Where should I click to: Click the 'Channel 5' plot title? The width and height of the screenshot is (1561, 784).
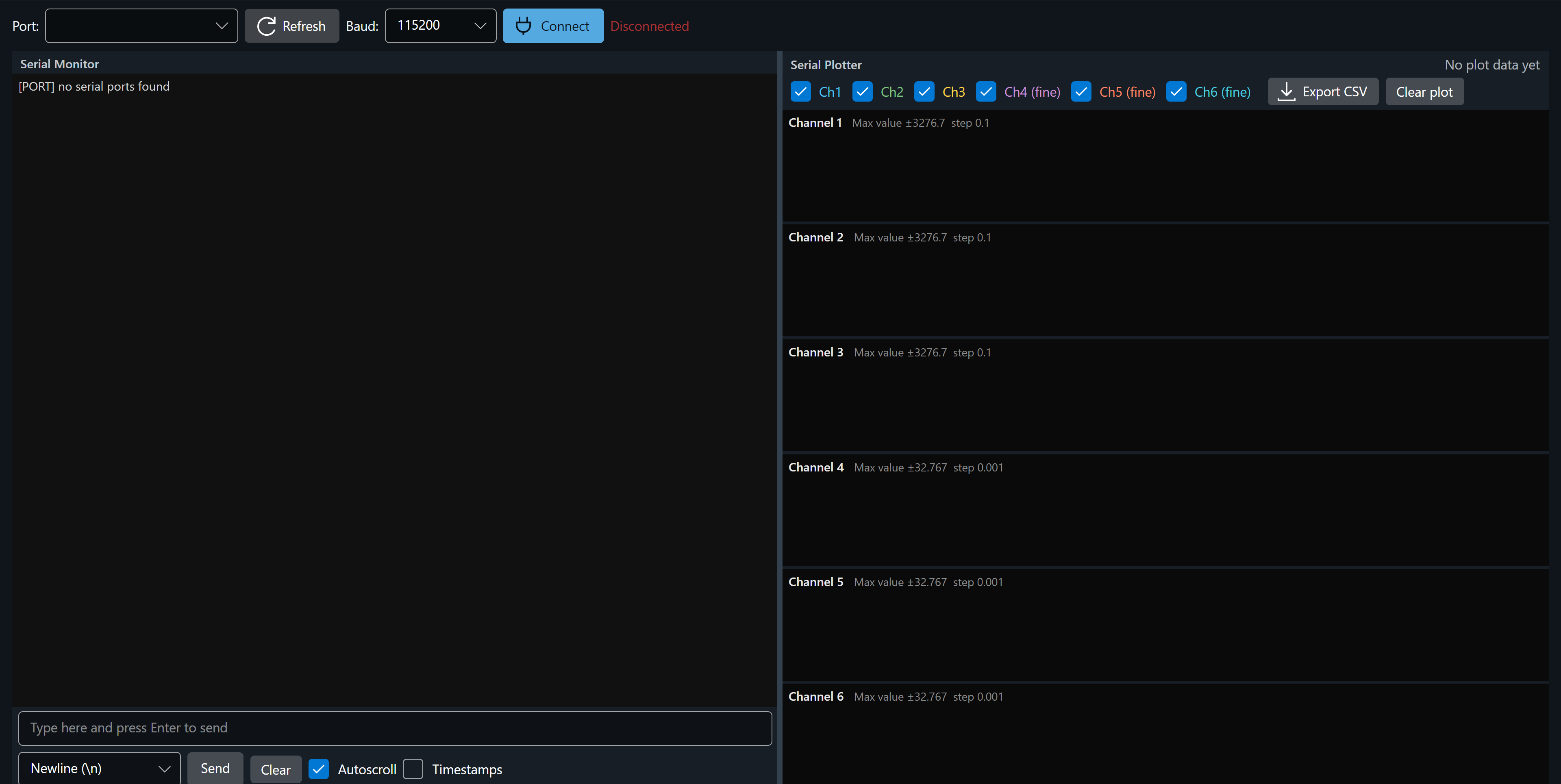(x=815, y=582)
